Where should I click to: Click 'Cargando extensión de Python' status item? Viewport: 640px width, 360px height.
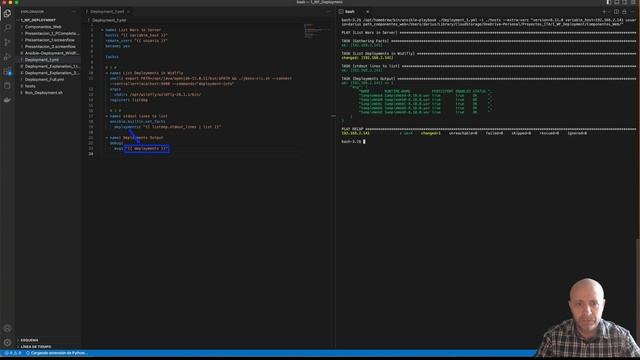pos(56,353)
